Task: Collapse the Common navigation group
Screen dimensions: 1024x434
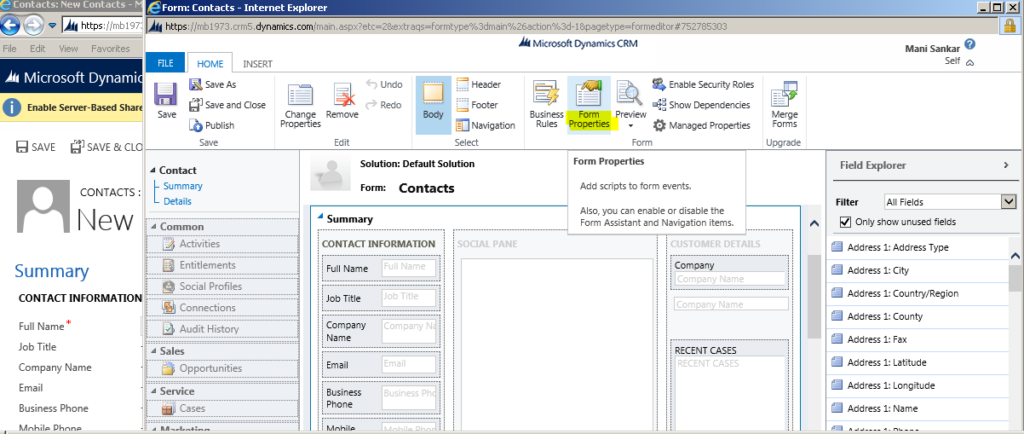Action: 154,226
